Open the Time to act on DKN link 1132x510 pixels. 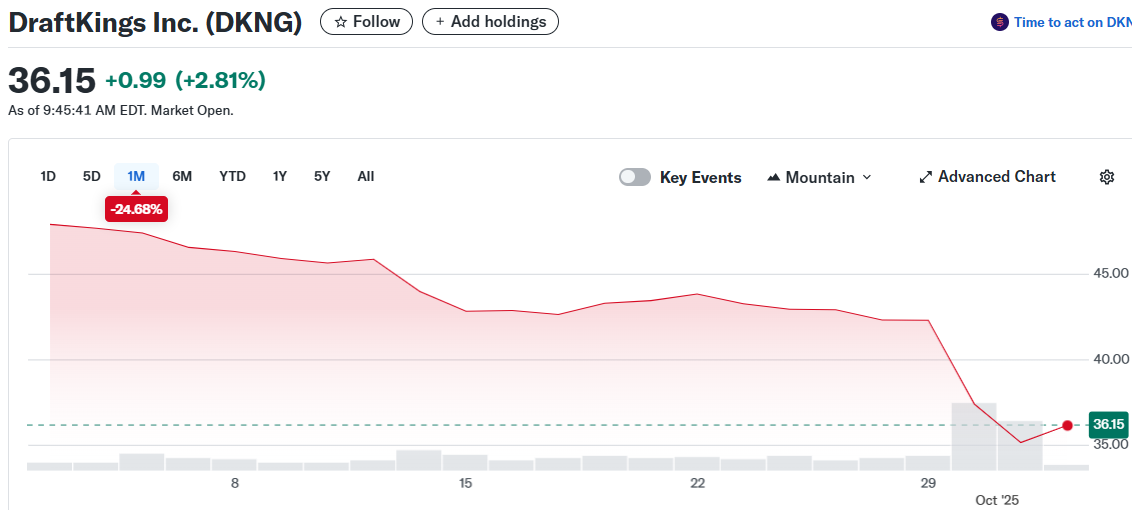coord(1072,22)
